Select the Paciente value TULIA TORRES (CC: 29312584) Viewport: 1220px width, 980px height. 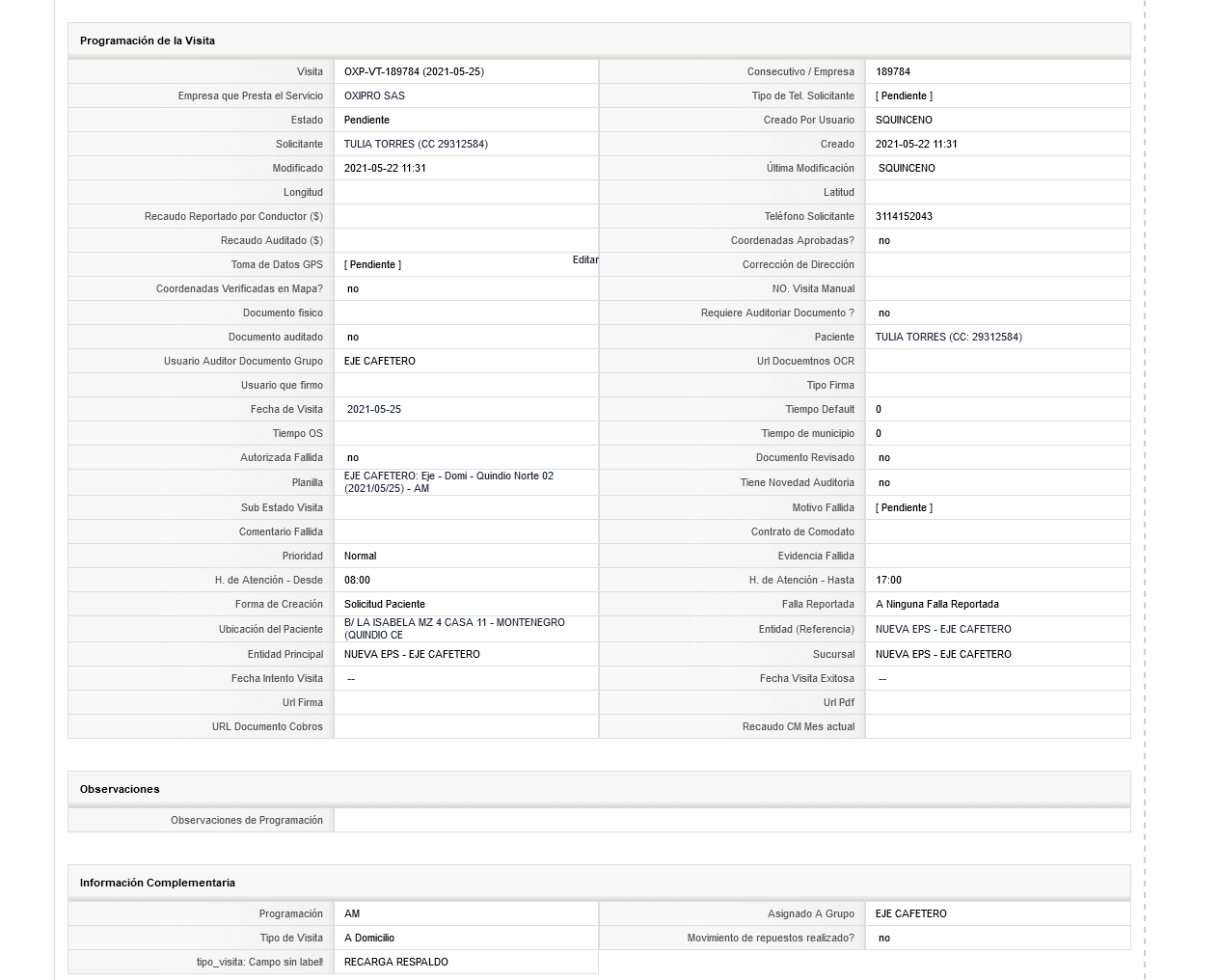coord(949,337)
